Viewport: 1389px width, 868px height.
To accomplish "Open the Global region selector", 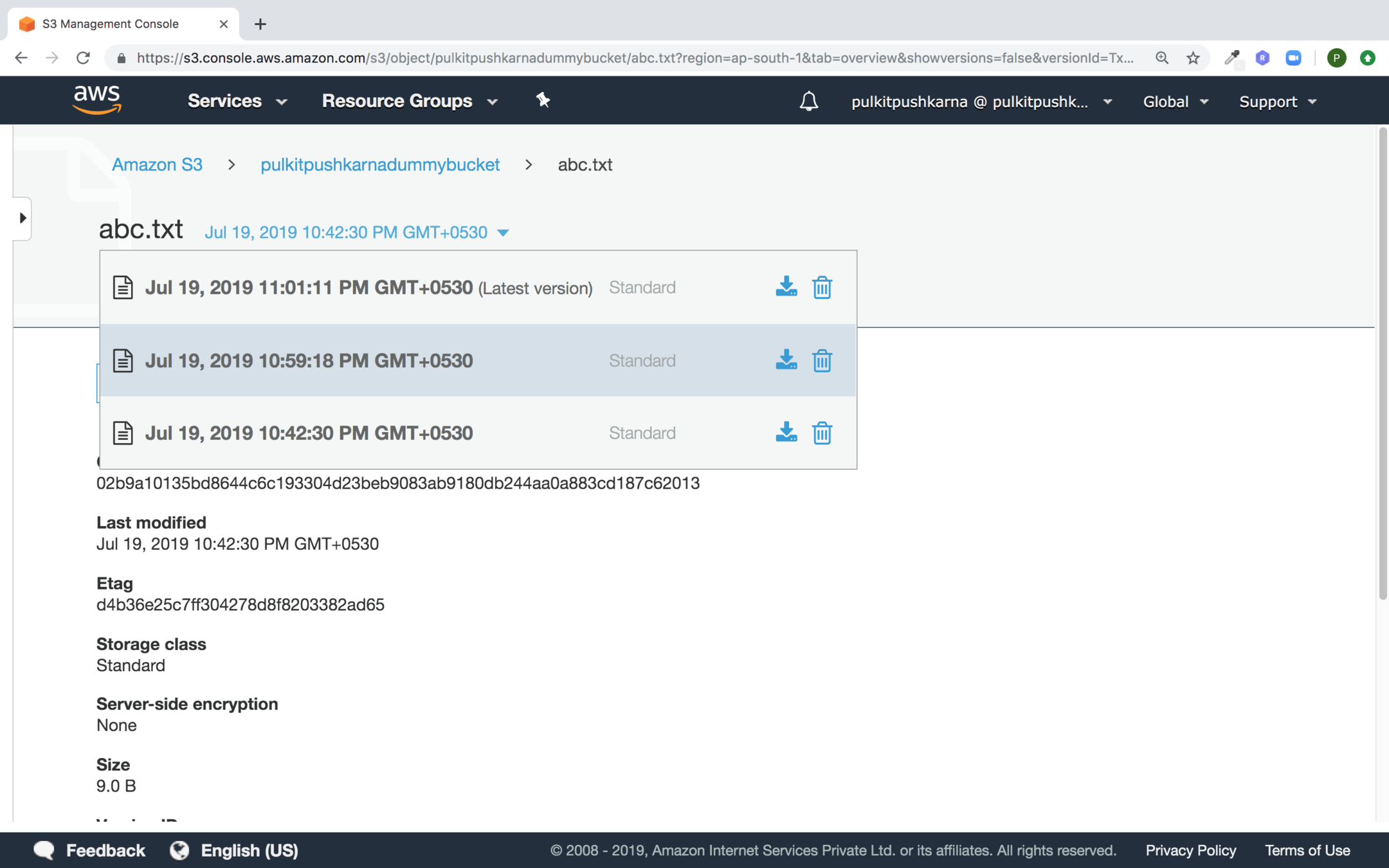I will [x=1175, y=102].
